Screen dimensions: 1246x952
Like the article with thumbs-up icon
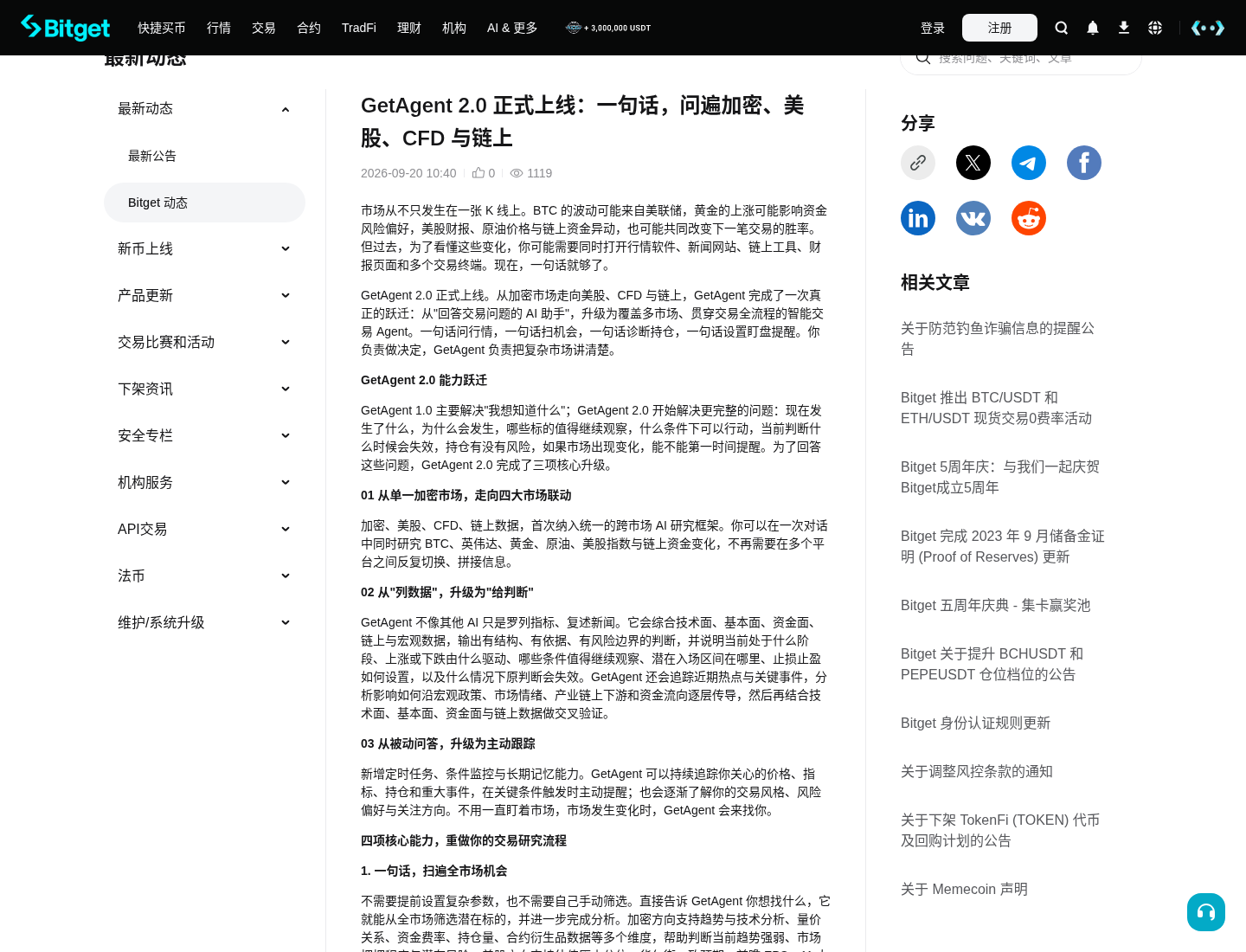pyautogui.click(x=478, y=173)
